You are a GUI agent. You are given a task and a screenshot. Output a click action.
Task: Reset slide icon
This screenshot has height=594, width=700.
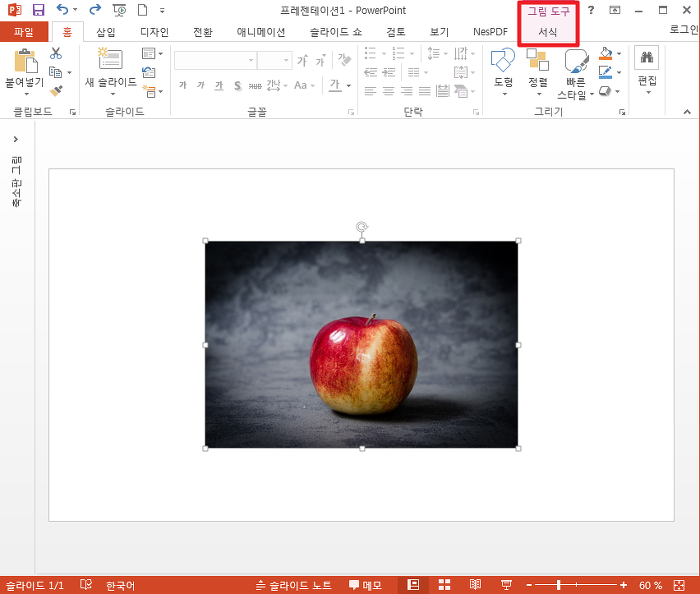(149, 72)
